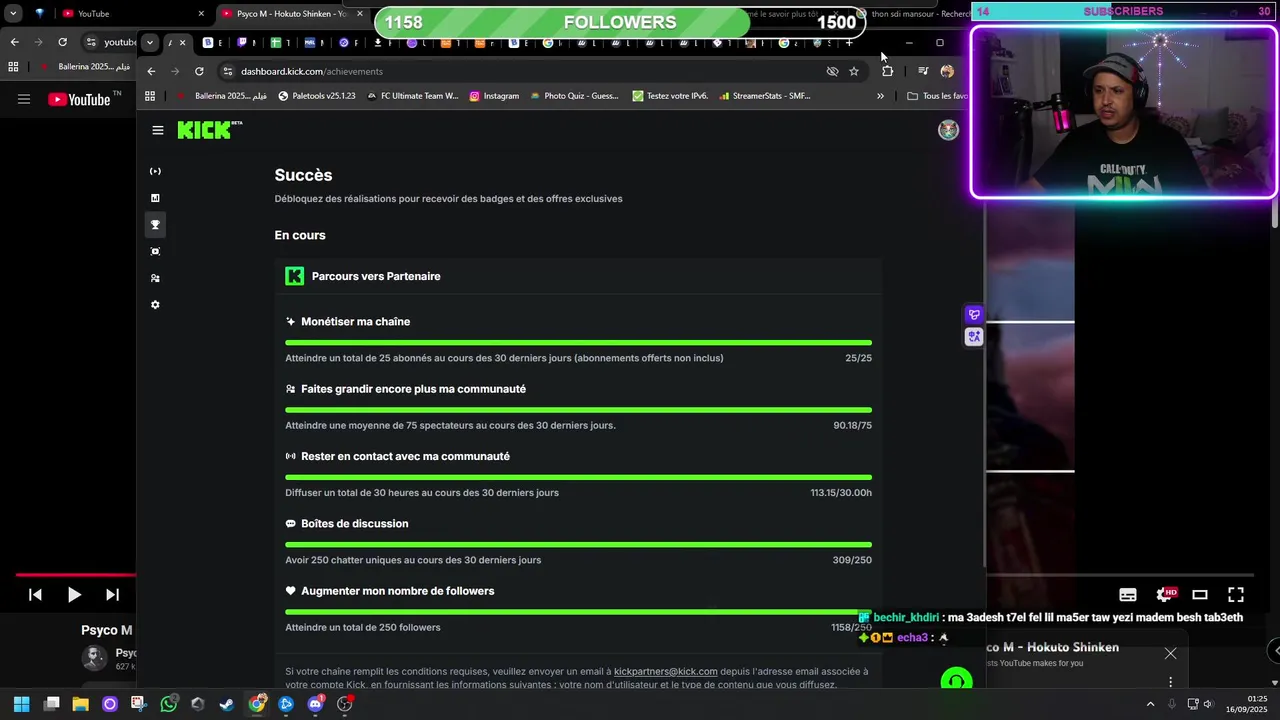Open the YouTube hamburger guide menu
Image resolution: width=1280 pixels, height=720 pixels.
(x=24, y=99)
